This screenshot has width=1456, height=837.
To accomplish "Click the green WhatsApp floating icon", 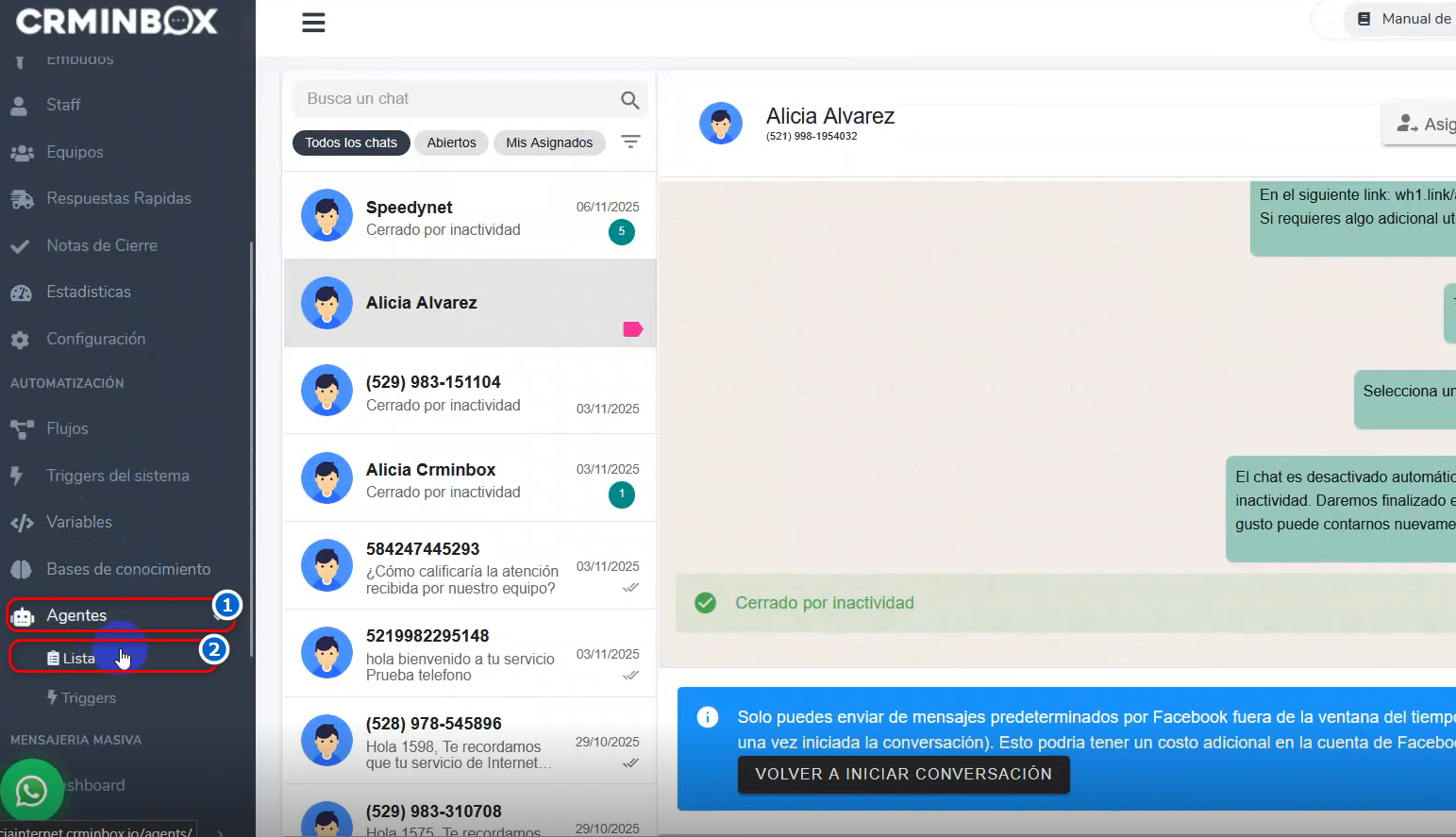I will (31, 791).
